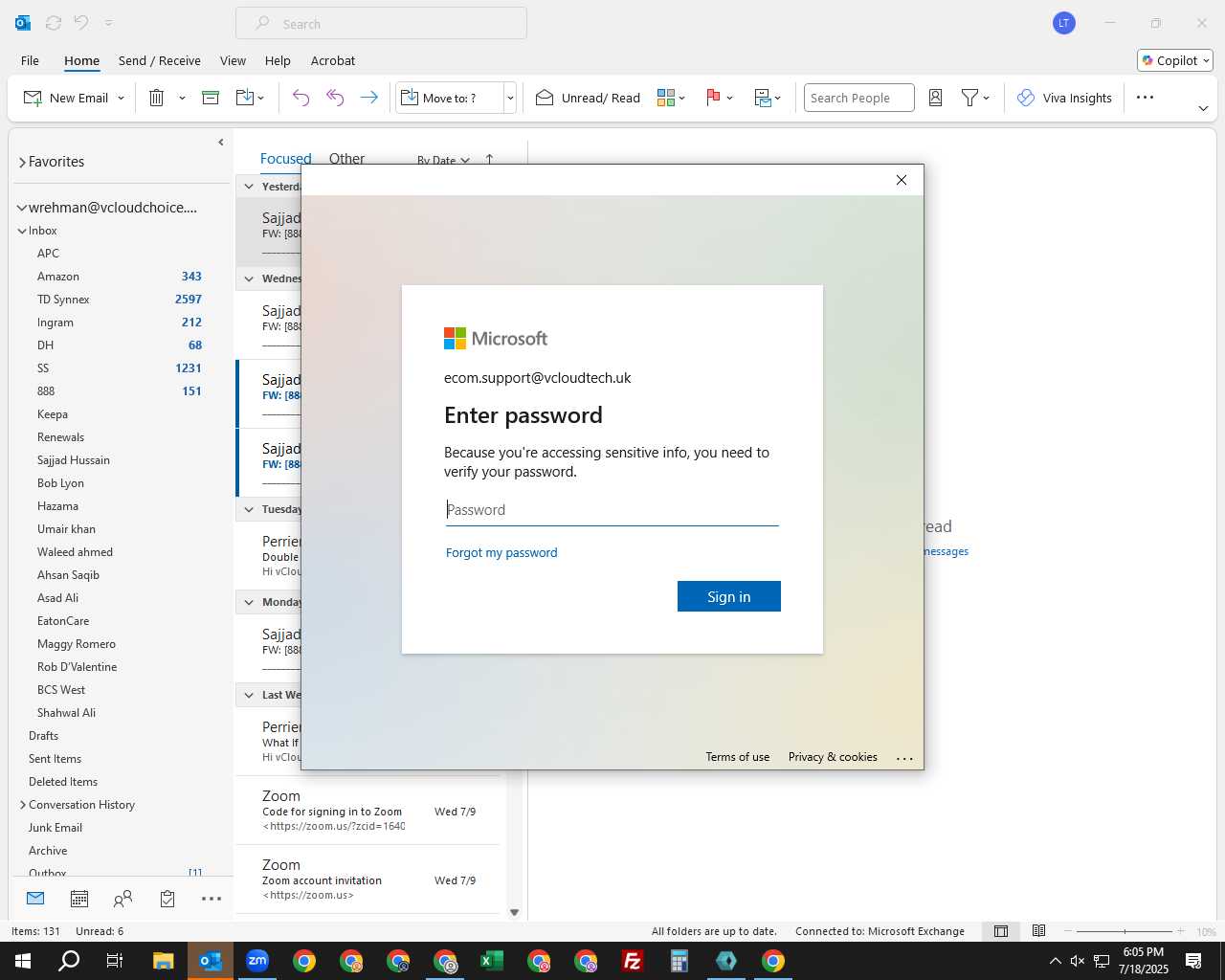Open the Windows Start menu

point(22,961)
